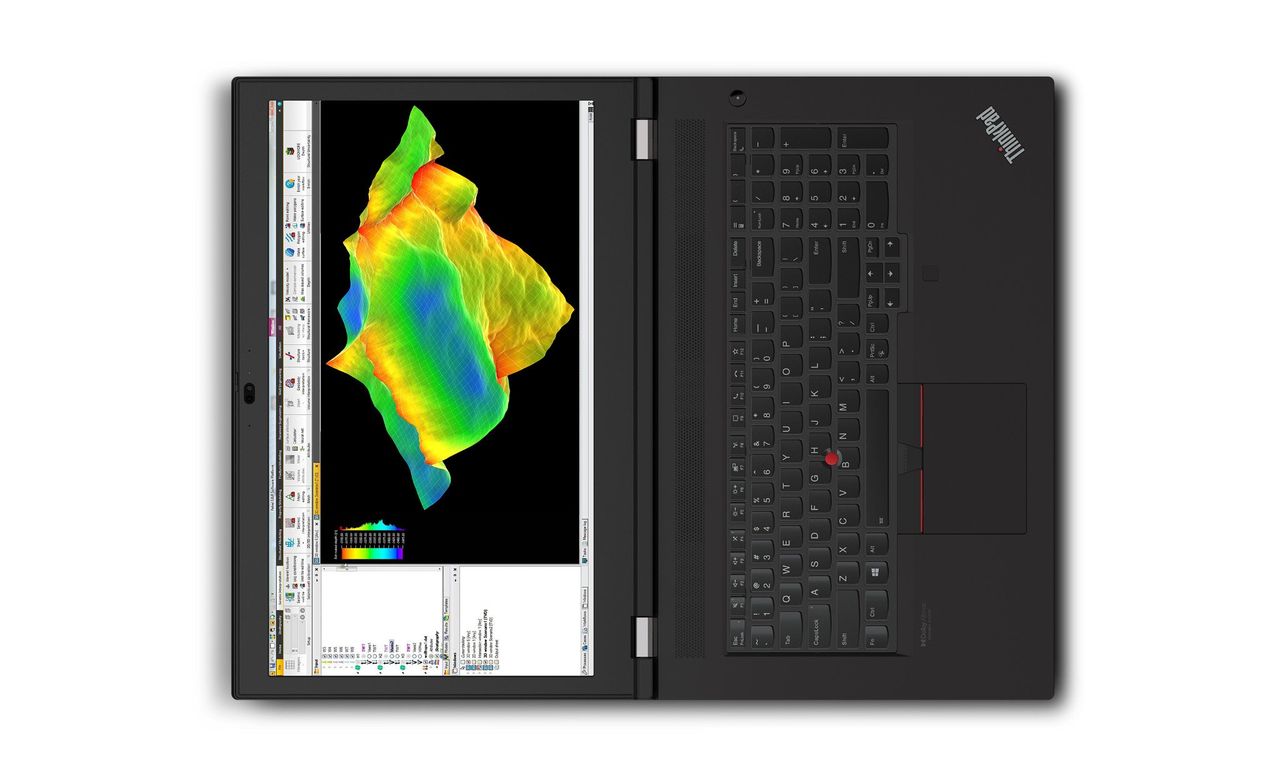Collapse the Stratigraphy folder in Input pane
The image size is (1280, 768).
pos(437,667)
